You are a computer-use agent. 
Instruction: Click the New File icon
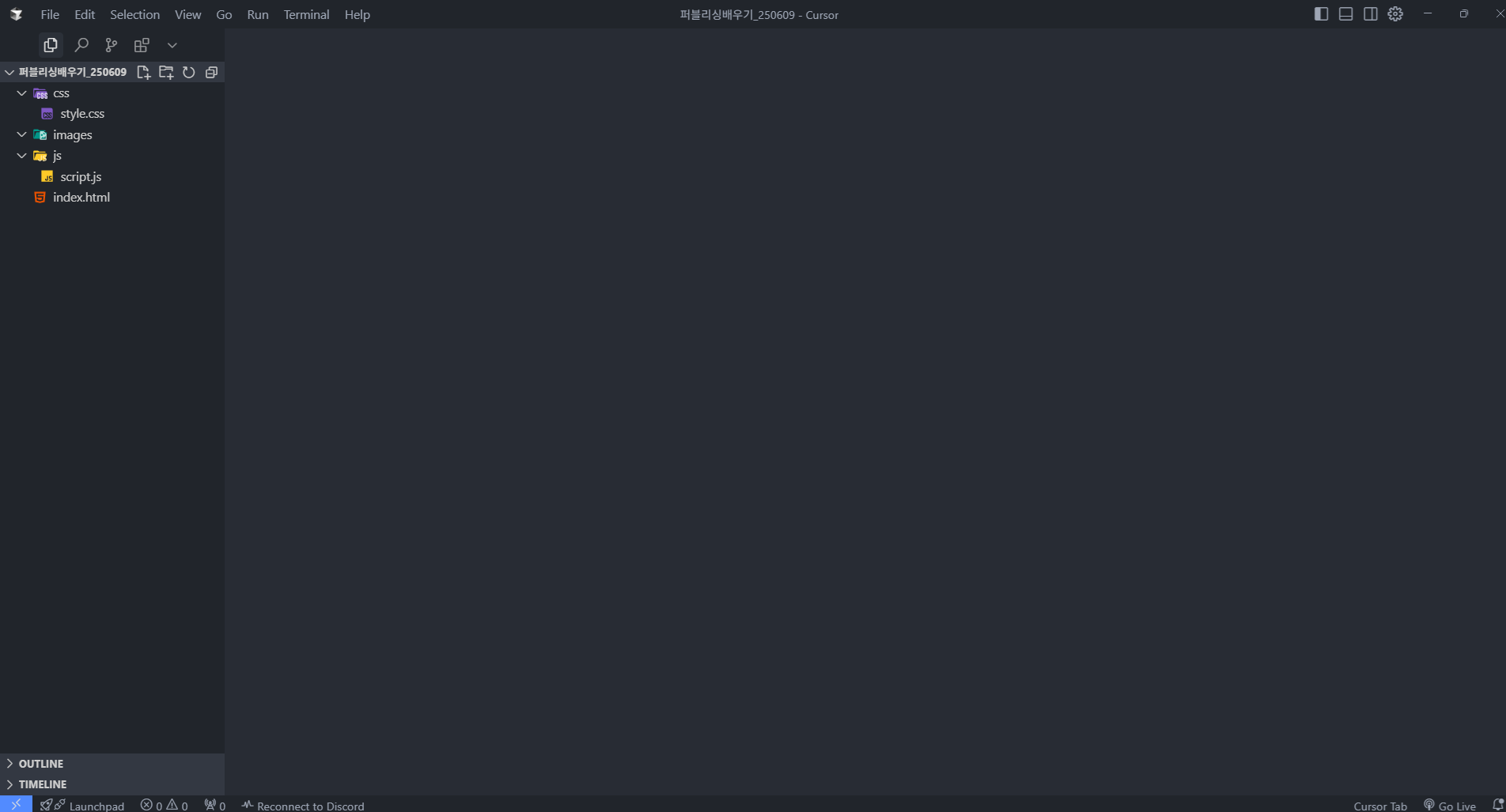(143, 72)
